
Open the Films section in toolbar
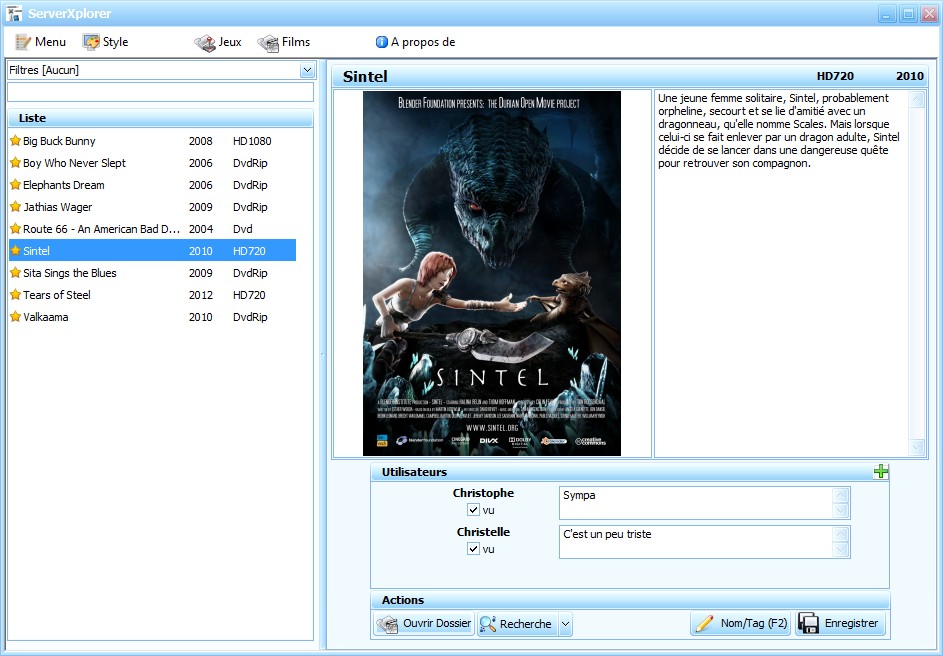[284, 42]
